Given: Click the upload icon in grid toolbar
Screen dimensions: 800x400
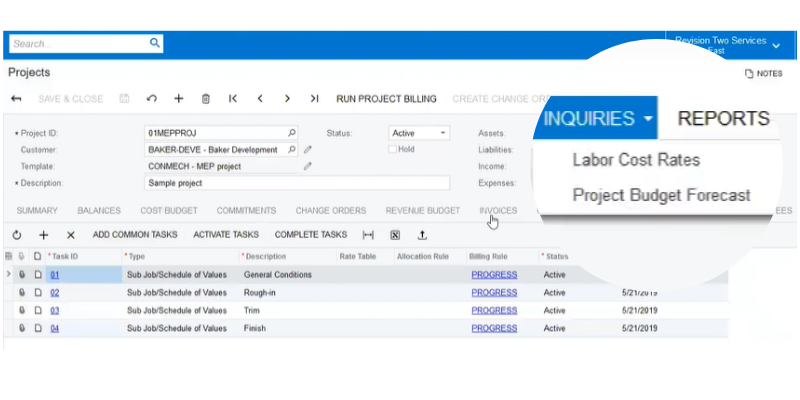Looking at the screenshot, I should coord(422,235).
